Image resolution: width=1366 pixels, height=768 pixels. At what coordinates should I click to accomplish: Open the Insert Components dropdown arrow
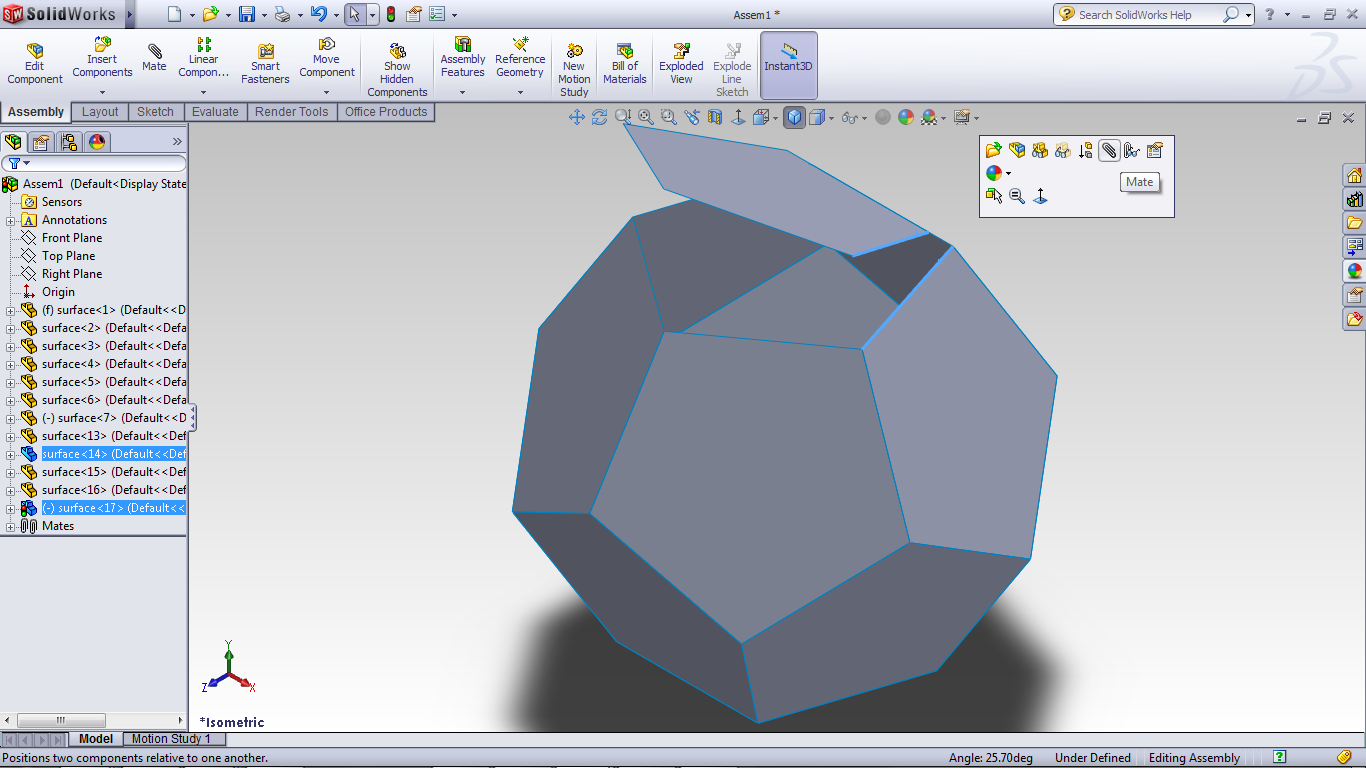coord(102,92)
